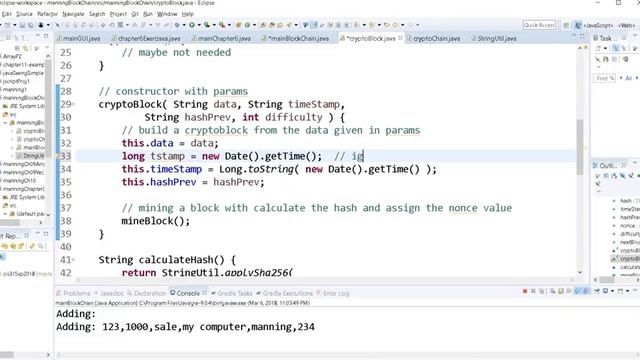Click the Package Explorer horizontal scrollbar
Image resolution: width=640 pixels, height=360 pixels.
(x=10, y=223)
